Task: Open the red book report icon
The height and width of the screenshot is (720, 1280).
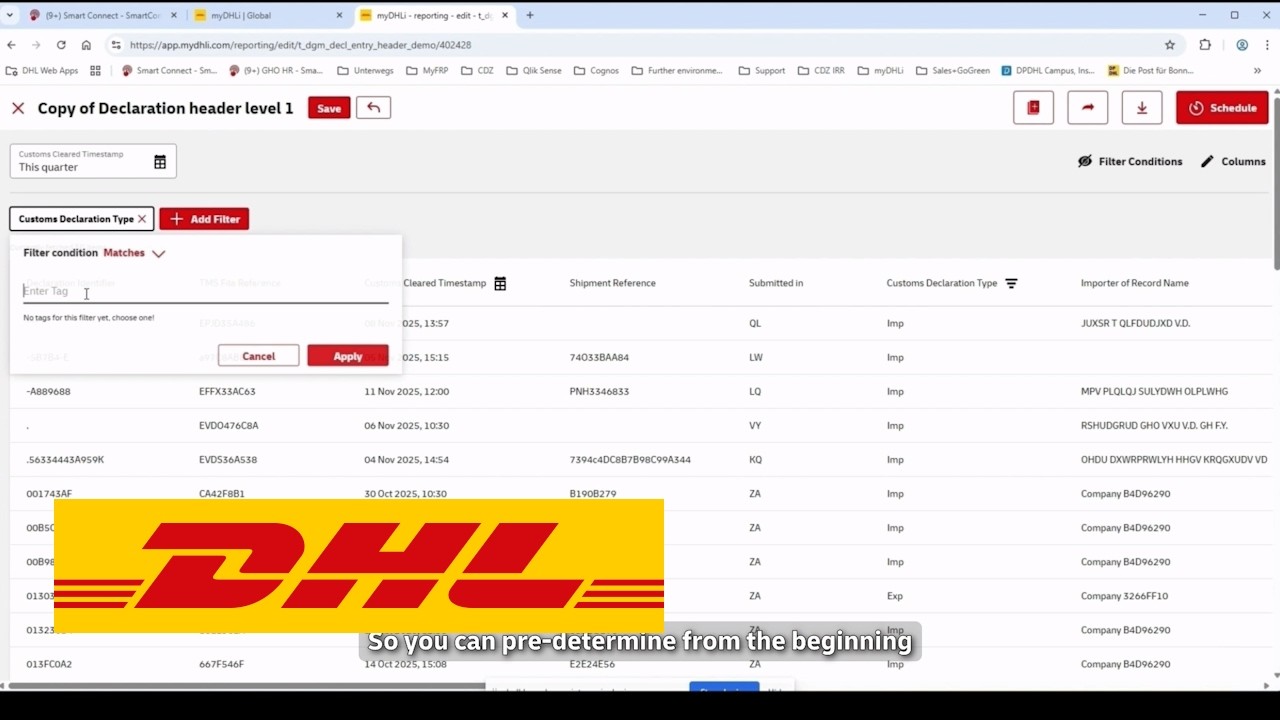Action: point(1033,108)
